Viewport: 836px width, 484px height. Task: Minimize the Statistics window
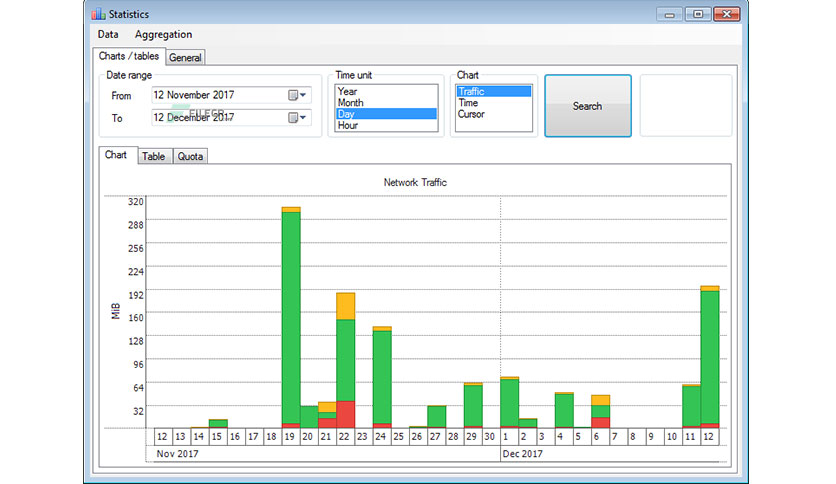click(670, 14)
